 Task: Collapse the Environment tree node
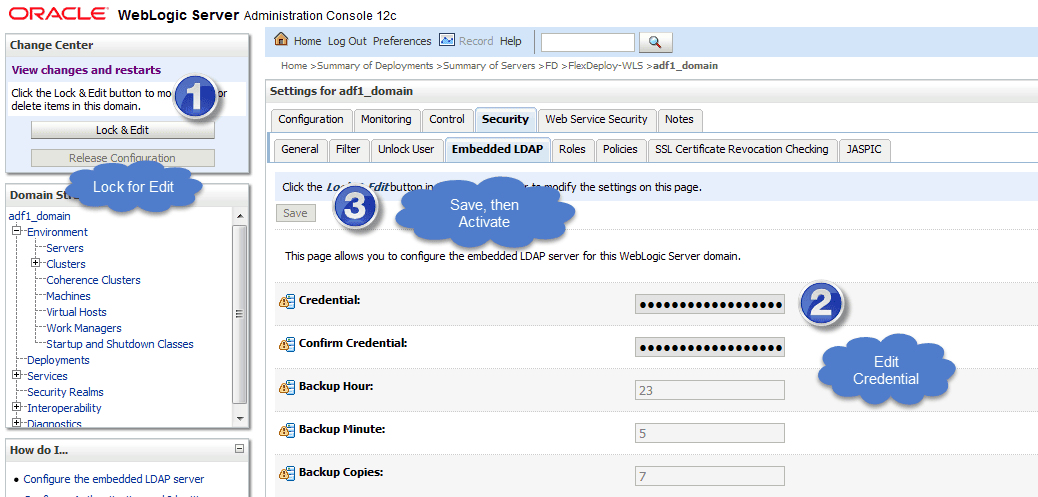(x=17, y=232)
